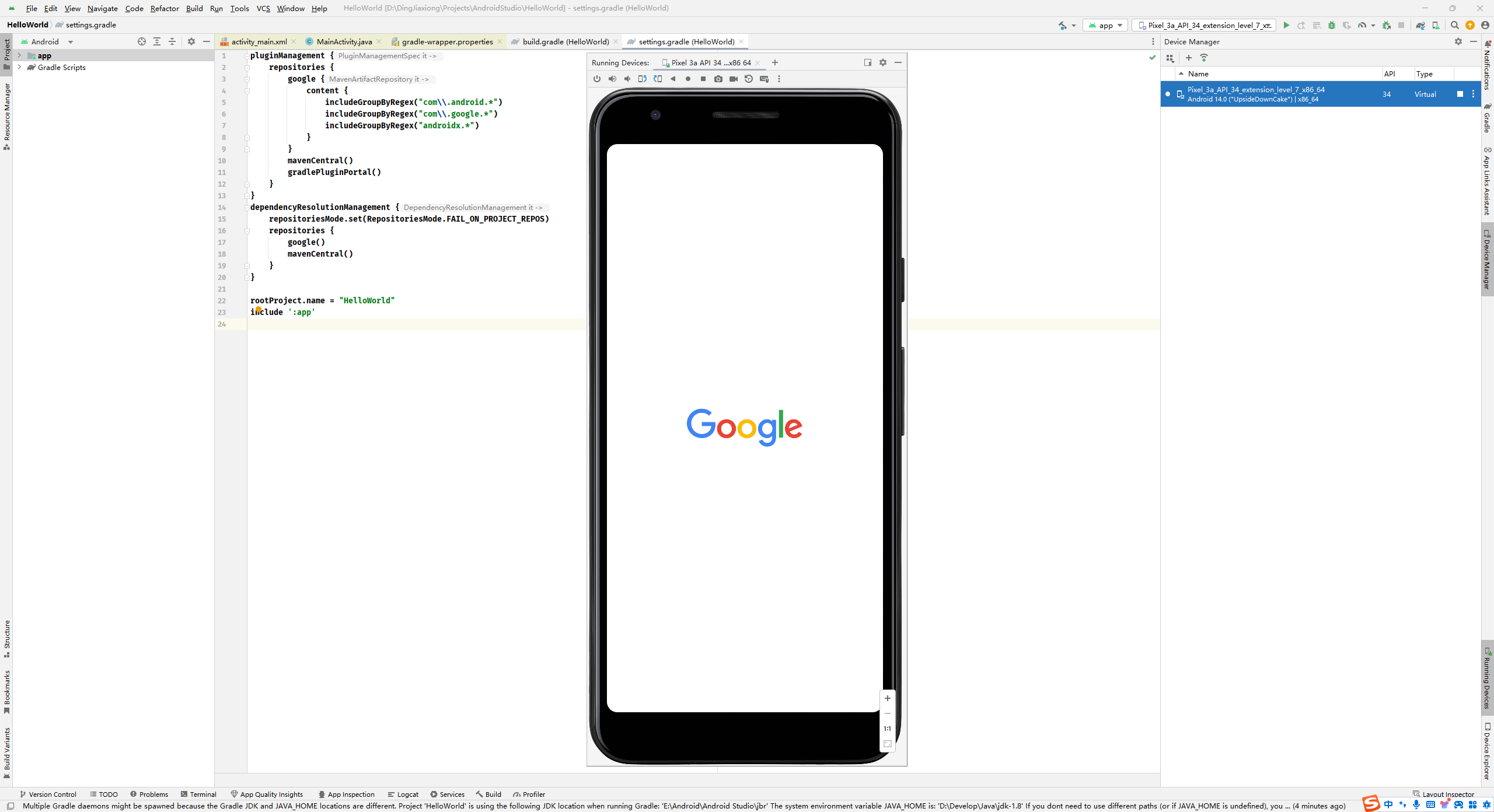Open emulator extended controls three-dot menu
Viewport: 1494px width, 812px height.
point(779,79)
